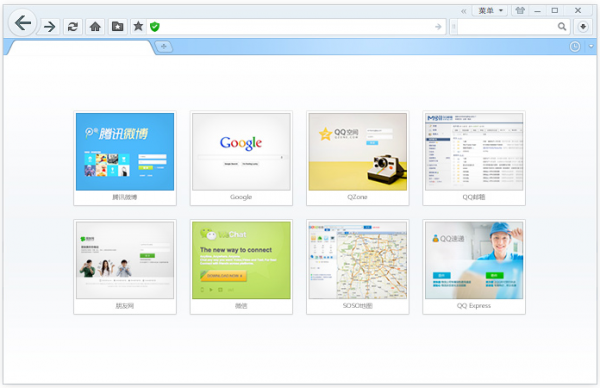
Task: Open the downloads arrow button
Action: [x=583, y=26]
